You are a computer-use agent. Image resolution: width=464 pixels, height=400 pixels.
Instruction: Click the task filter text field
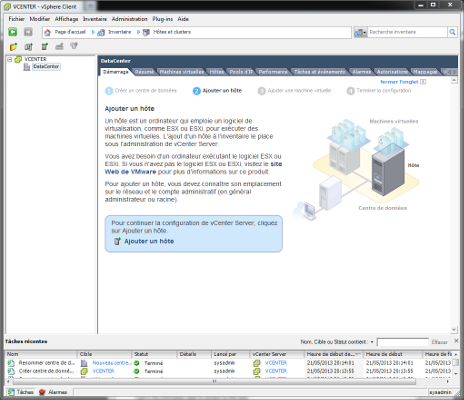pos(403,342)
